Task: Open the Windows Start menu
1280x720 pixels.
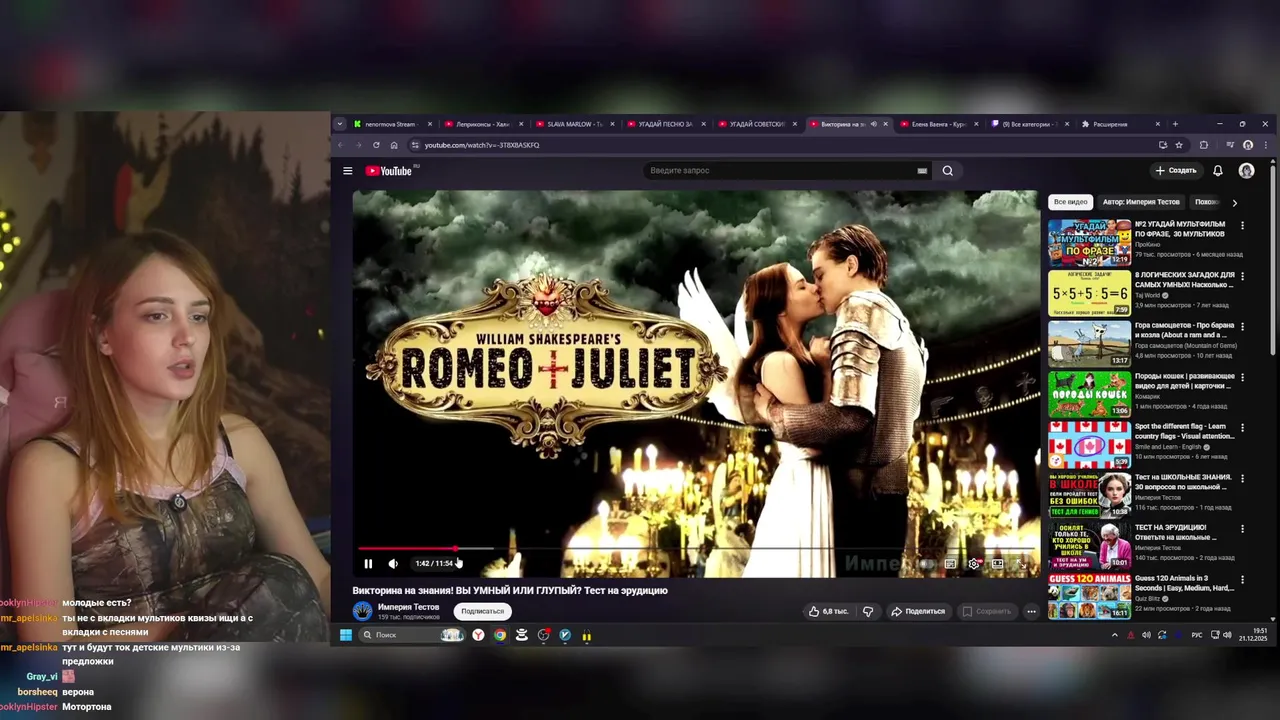Action: [345, 635]
